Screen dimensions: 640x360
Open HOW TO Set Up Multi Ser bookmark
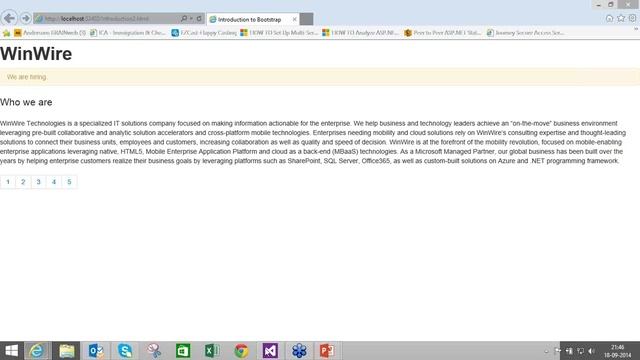coord(279,33)
